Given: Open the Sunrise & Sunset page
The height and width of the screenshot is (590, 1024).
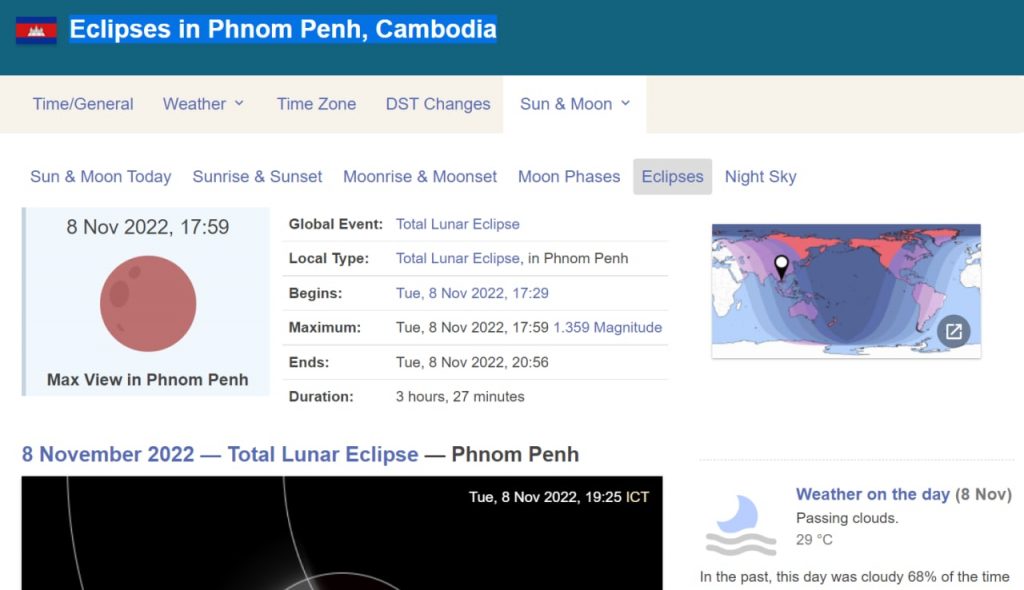Looking at the screenshot, I should pos(257,177).
